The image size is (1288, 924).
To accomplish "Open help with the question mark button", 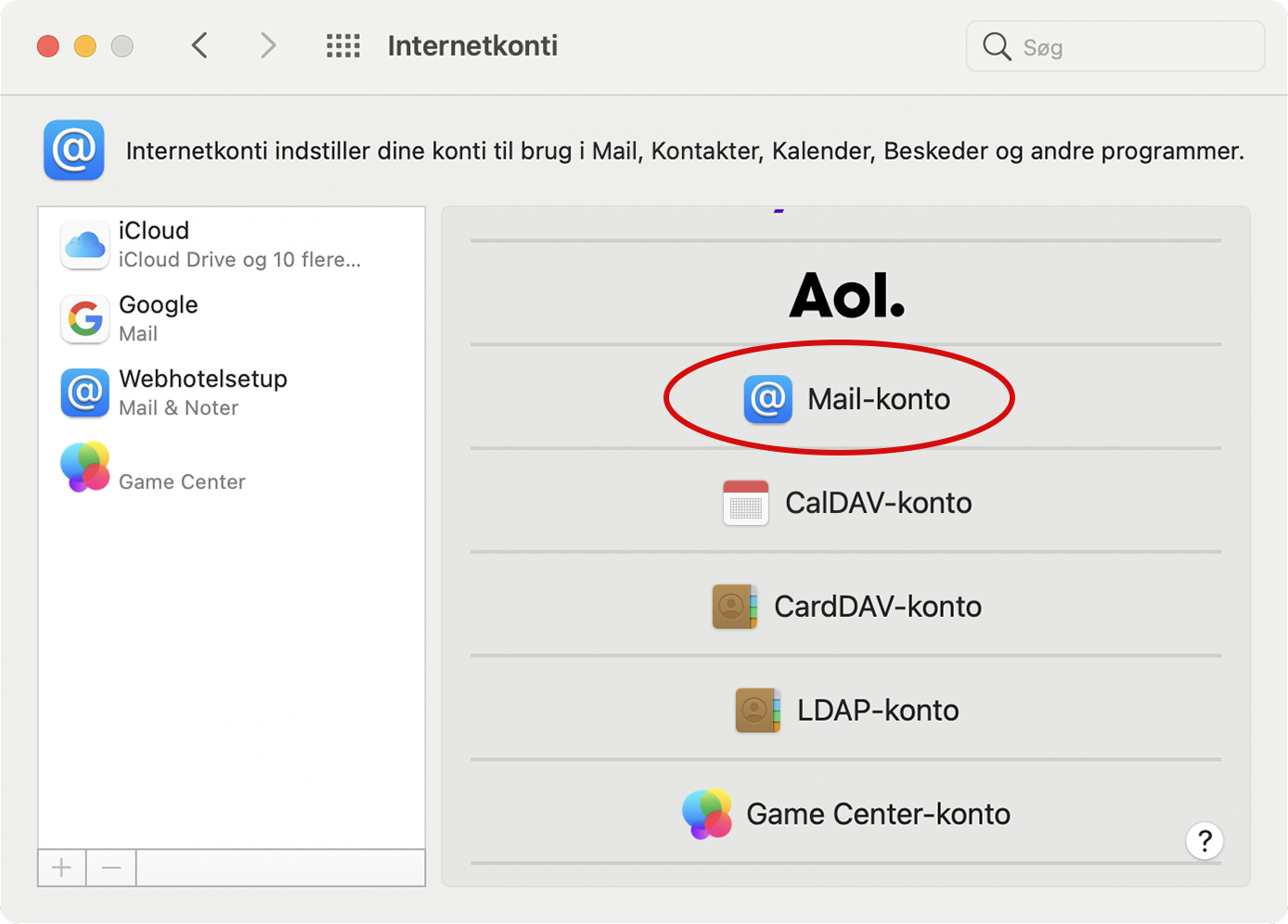I will click(1204, 841).
